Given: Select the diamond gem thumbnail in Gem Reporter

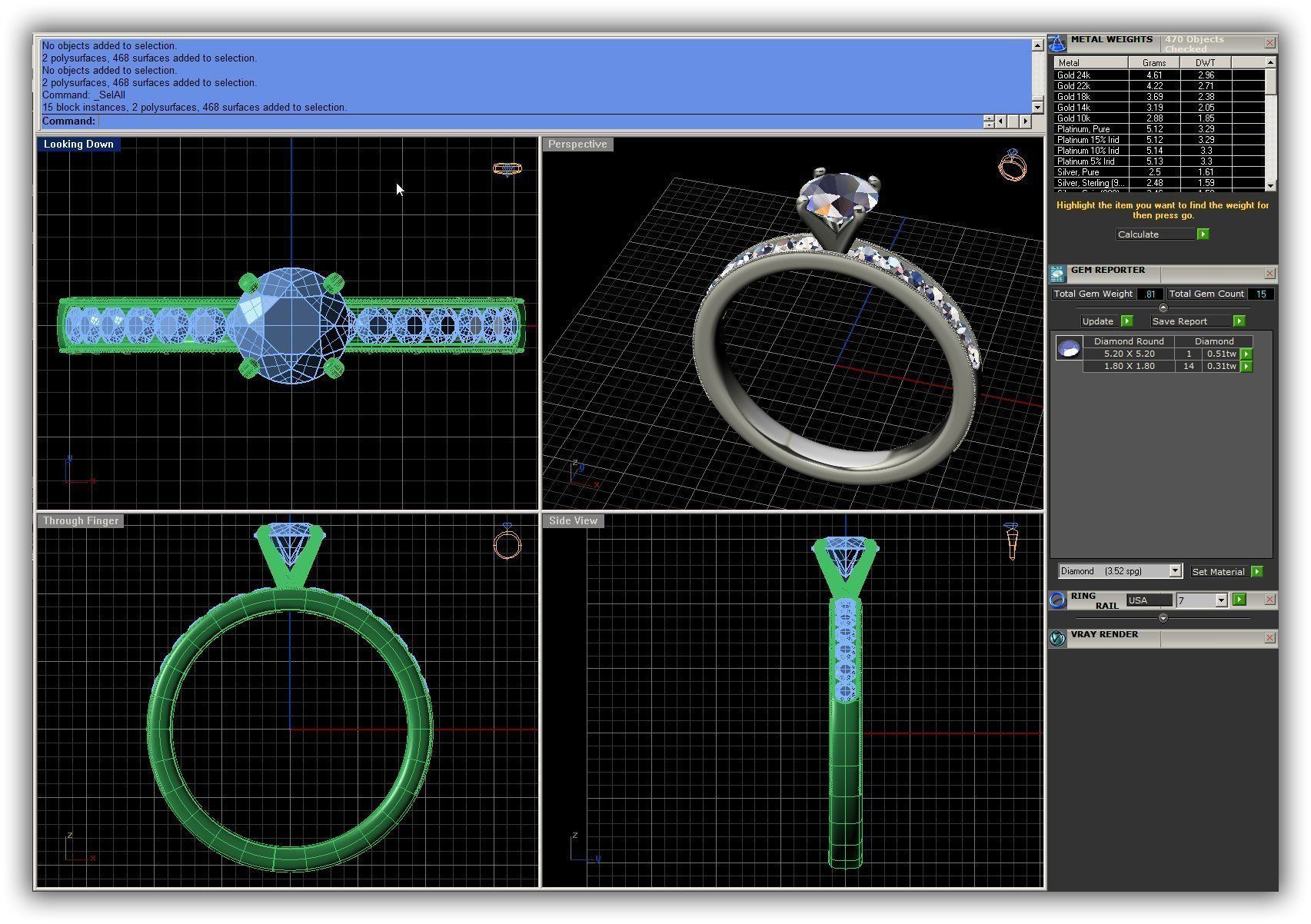Looking at the screenshot, I should (1069, 348).
